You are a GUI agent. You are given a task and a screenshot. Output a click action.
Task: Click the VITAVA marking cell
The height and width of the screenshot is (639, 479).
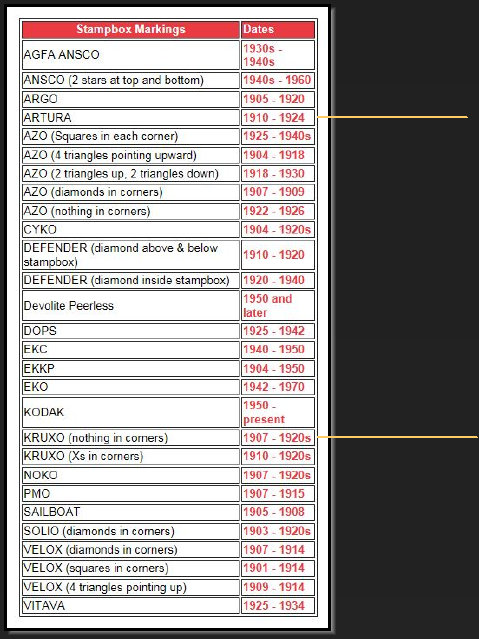point(130,606)
